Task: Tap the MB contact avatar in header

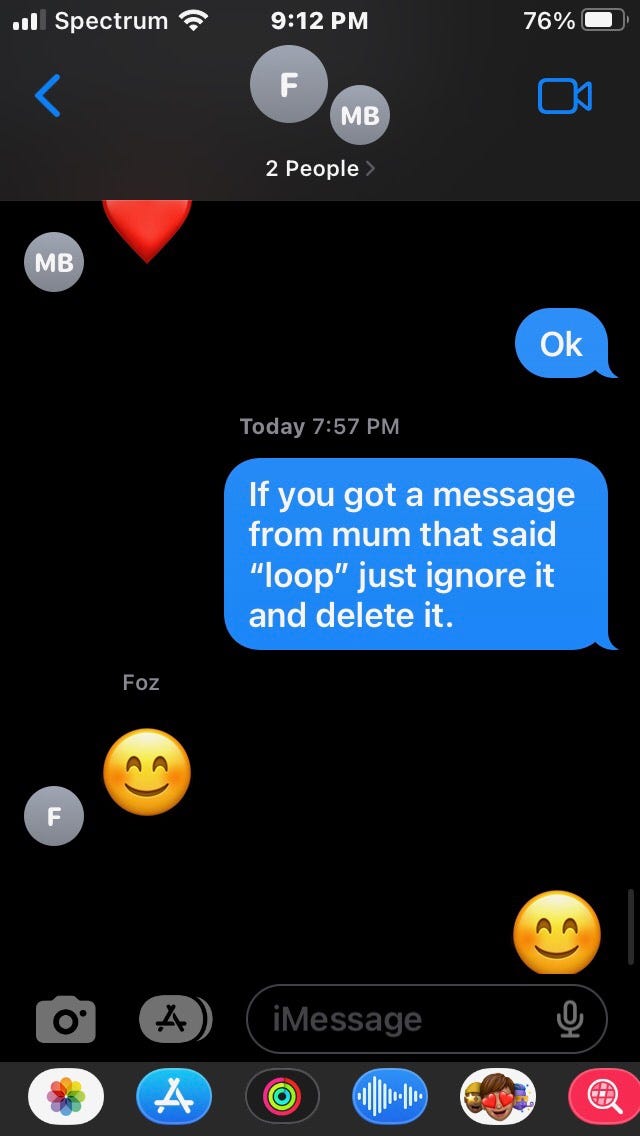Action: click(360, 115)
